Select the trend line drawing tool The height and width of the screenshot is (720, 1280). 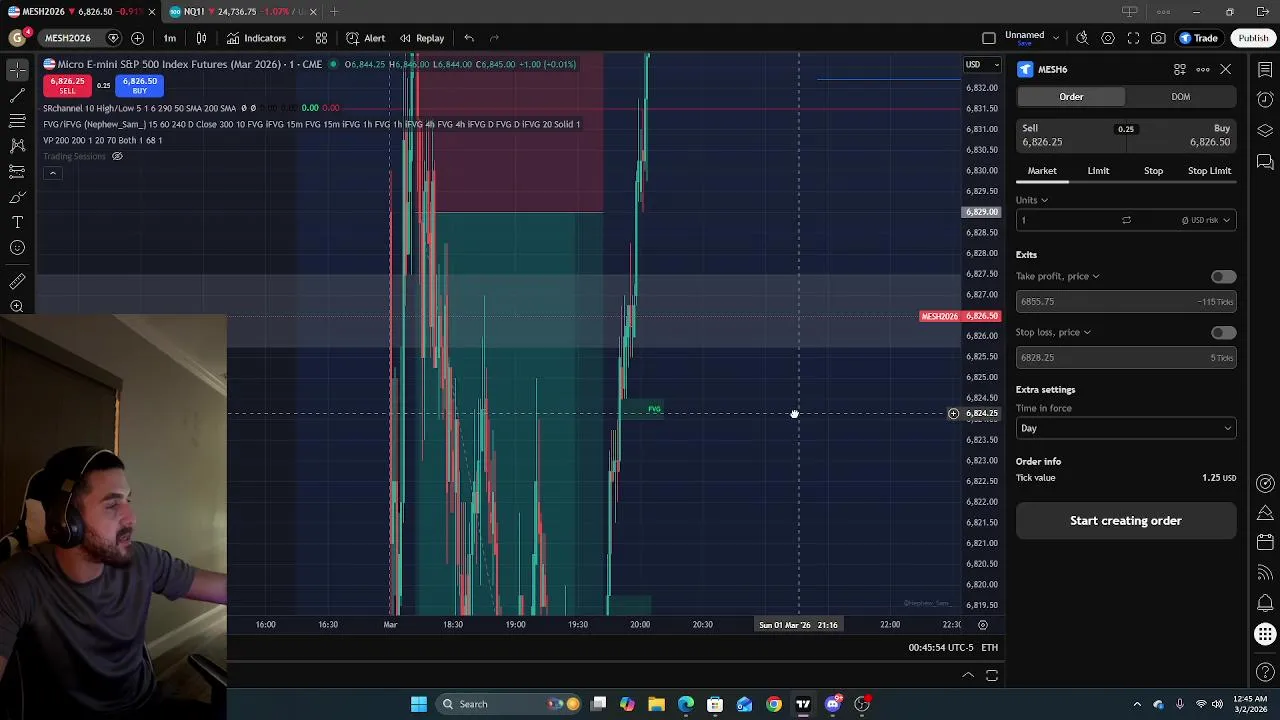17,95
